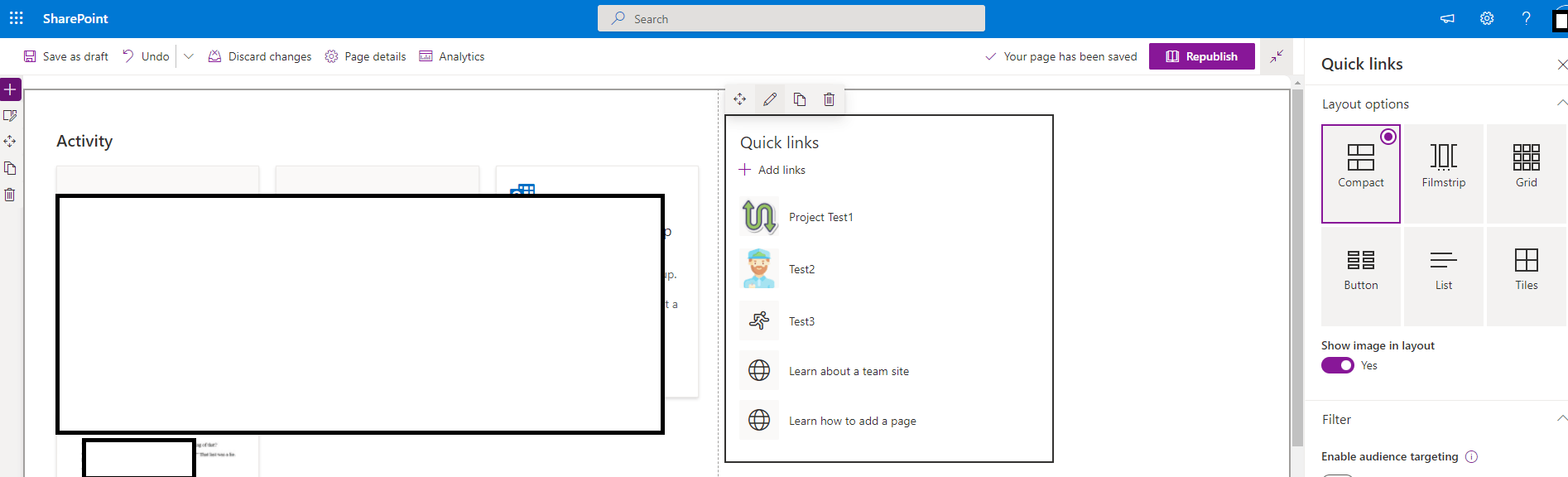Click globe icon for Learn how to add a page
Viewport: 1568px width, 477px height.
759,420
